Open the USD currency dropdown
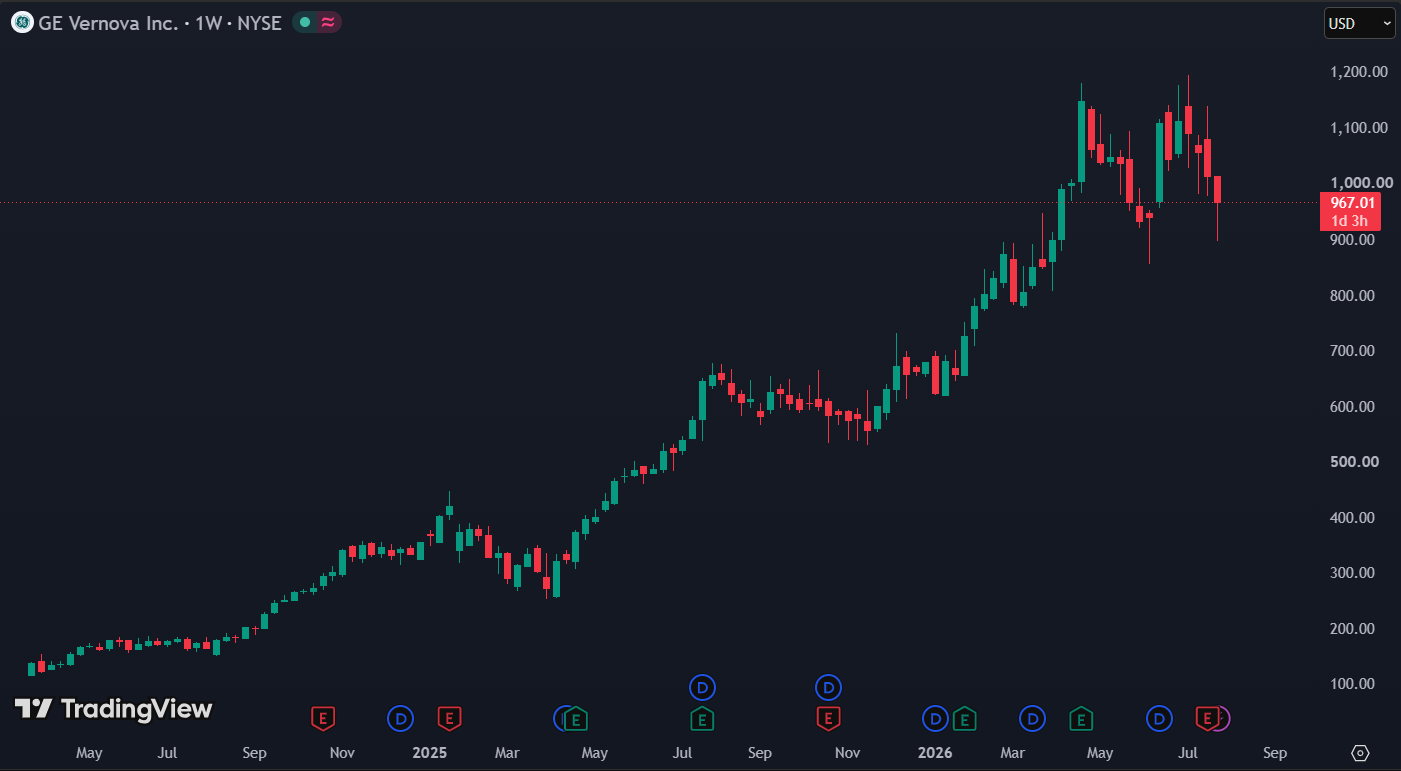This screenshot has width=1401, height=771. pyautogui.click(x=1359, y=23)
